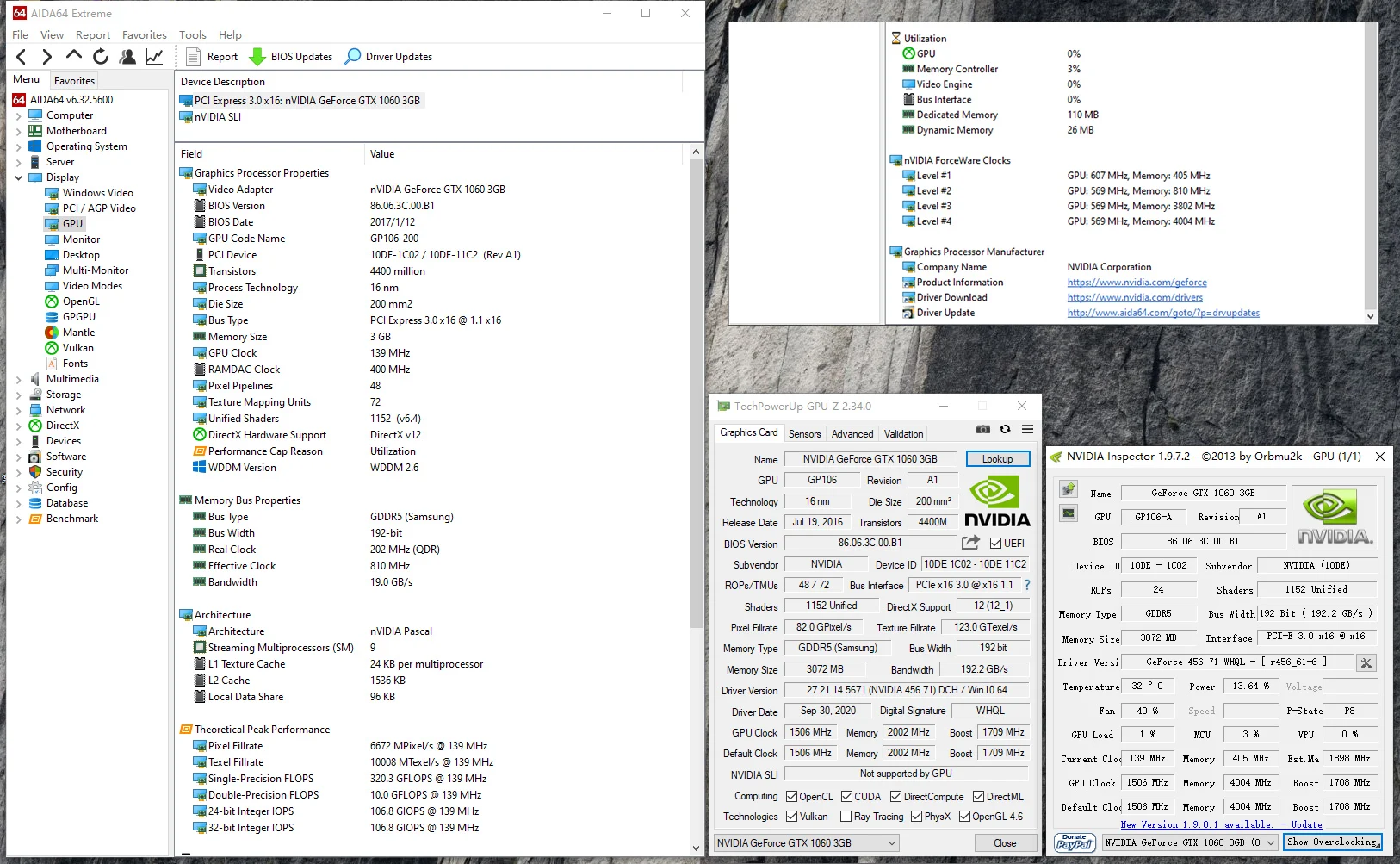Click Show Overclocking button
This screenshot has width=1400, height=864.
1332,842
